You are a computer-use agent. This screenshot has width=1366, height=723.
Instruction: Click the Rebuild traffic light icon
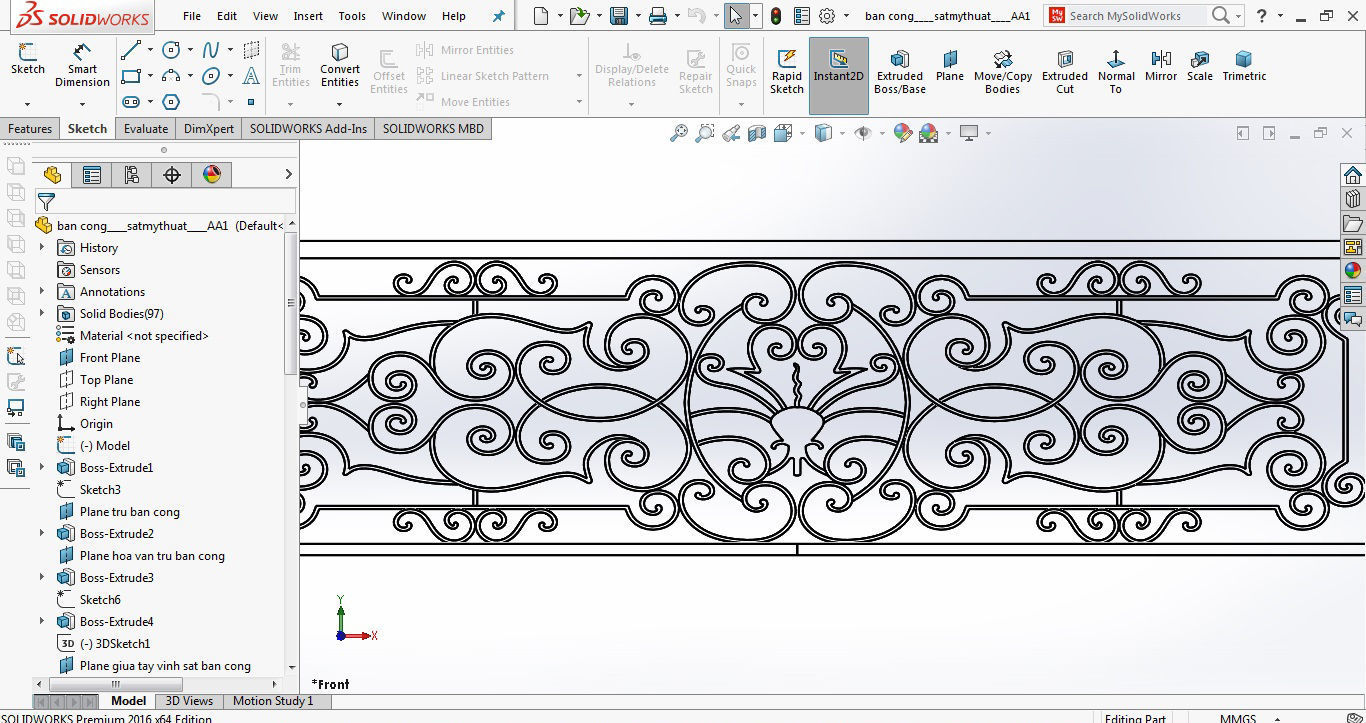776,16
